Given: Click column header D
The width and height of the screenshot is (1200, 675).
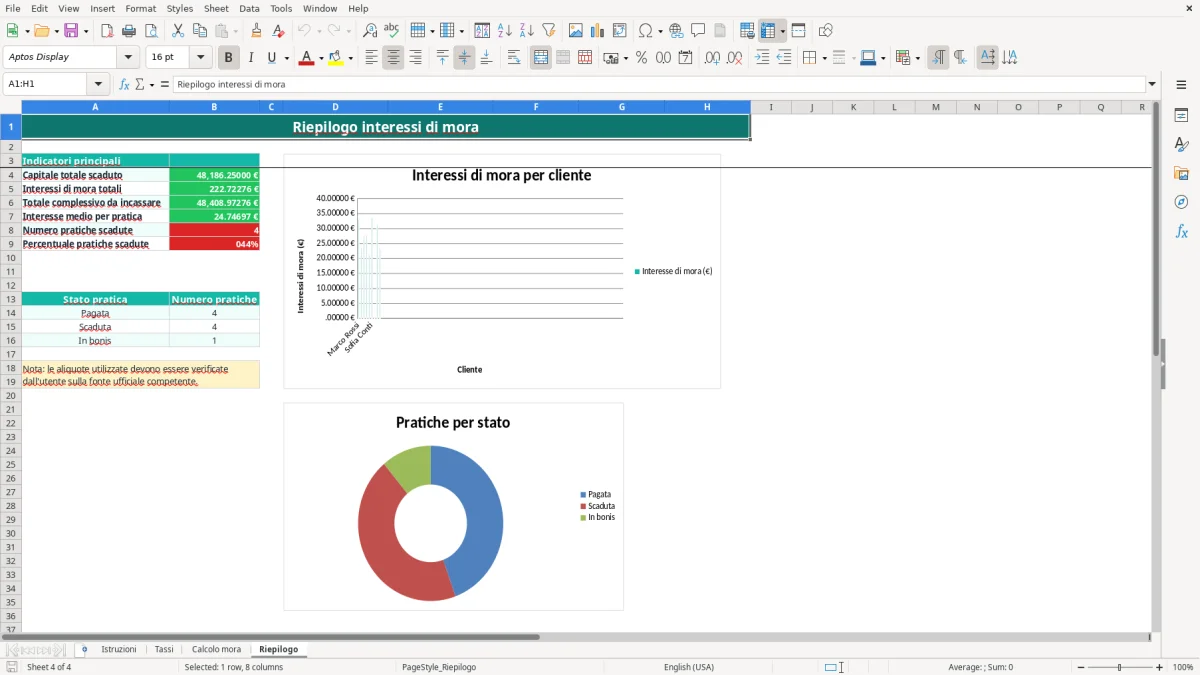Looking at the screenshot, I should pos(335,107).
